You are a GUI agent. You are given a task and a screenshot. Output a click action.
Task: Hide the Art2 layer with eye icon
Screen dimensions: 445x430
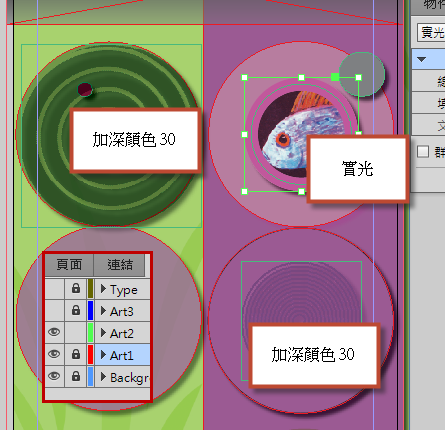click(54, 332)
